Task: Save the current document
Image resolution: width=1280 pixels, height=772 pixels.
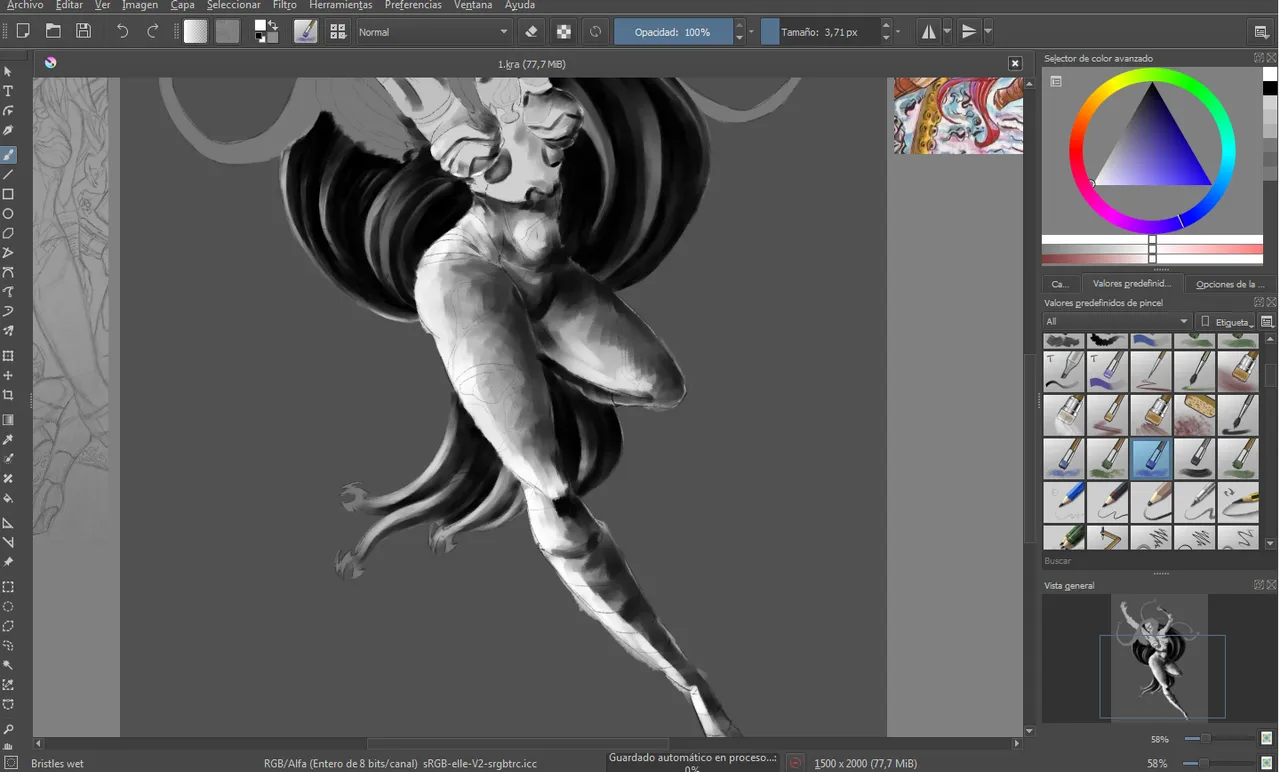Action: click(x=84, y=31)
